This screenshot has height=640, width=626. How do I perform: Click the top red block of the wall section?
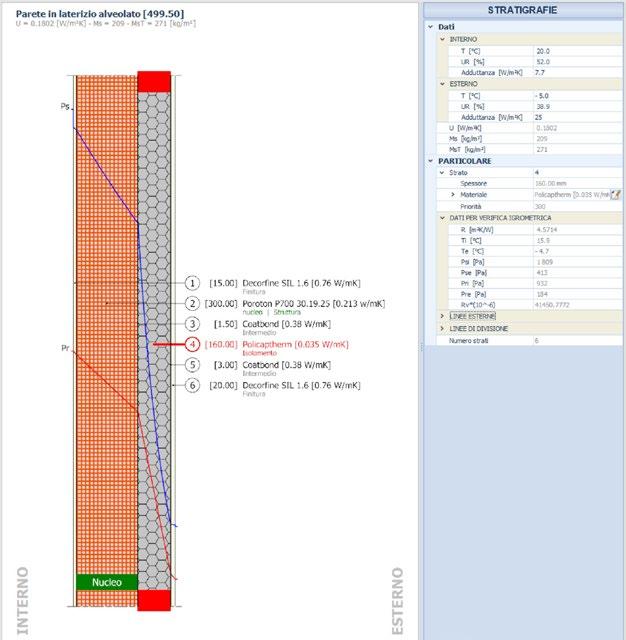pos(154,82)
